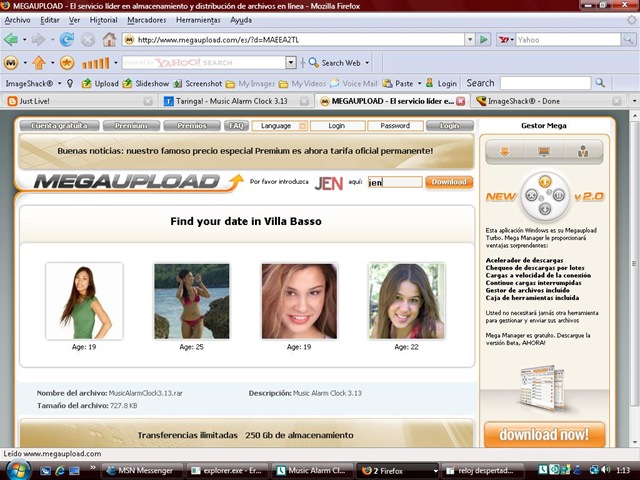Click the orange Download button
This screenshot has height=480, width=640.
pyautogui.click(x=449, y=182)
